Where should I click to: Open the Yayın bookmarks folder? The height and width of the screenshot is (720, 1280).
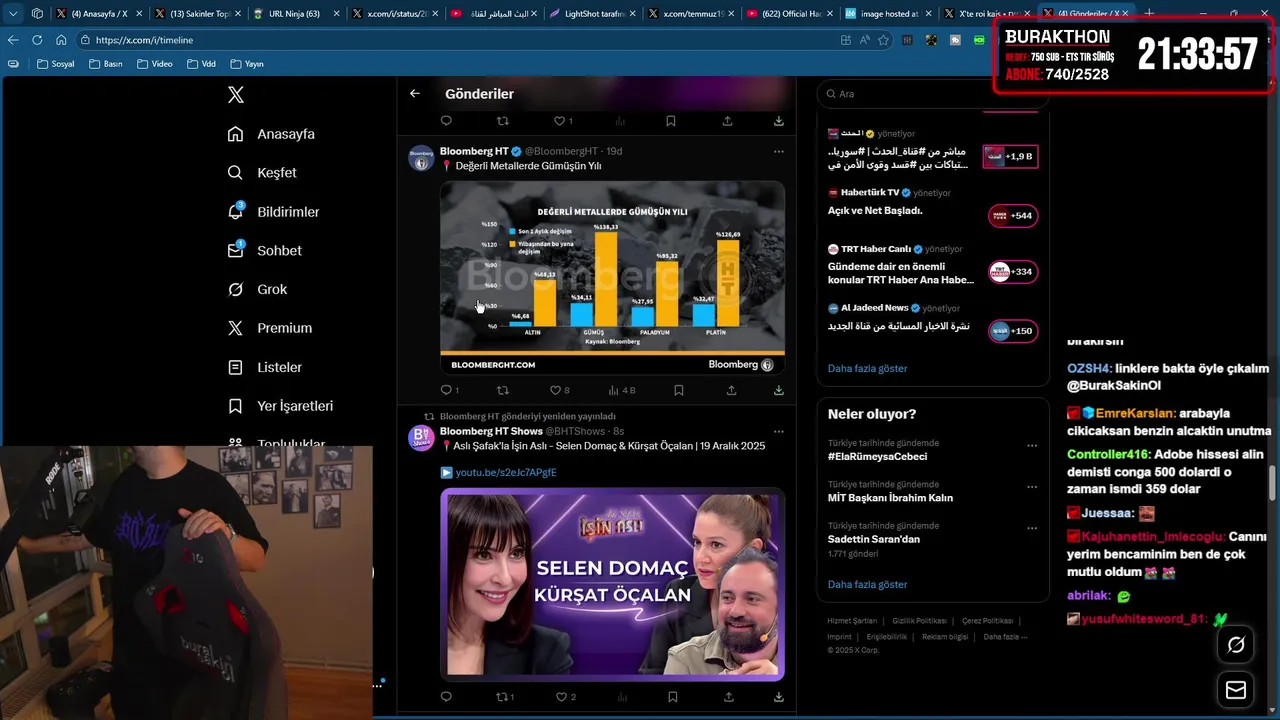pos(247,64)
